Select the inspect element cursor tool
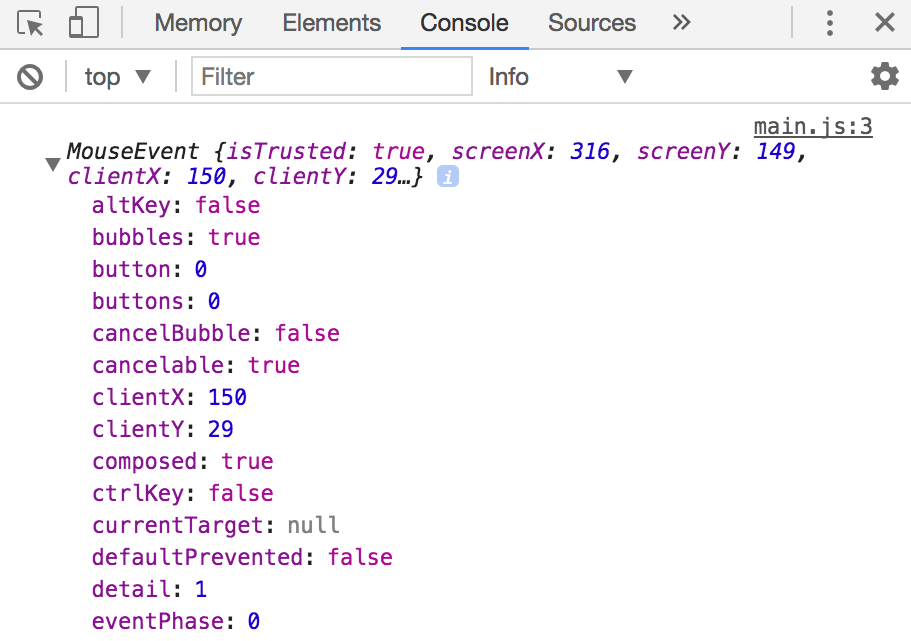Screen dimensions: 911x641 pos(28,23)
